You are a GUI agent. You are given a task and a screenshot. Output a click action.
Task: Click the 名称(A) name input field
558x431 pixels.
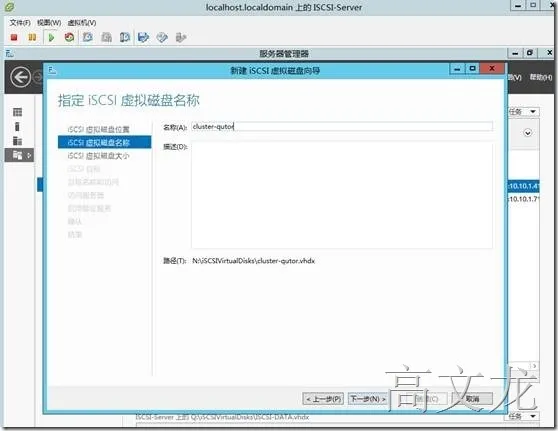[342, 126]
